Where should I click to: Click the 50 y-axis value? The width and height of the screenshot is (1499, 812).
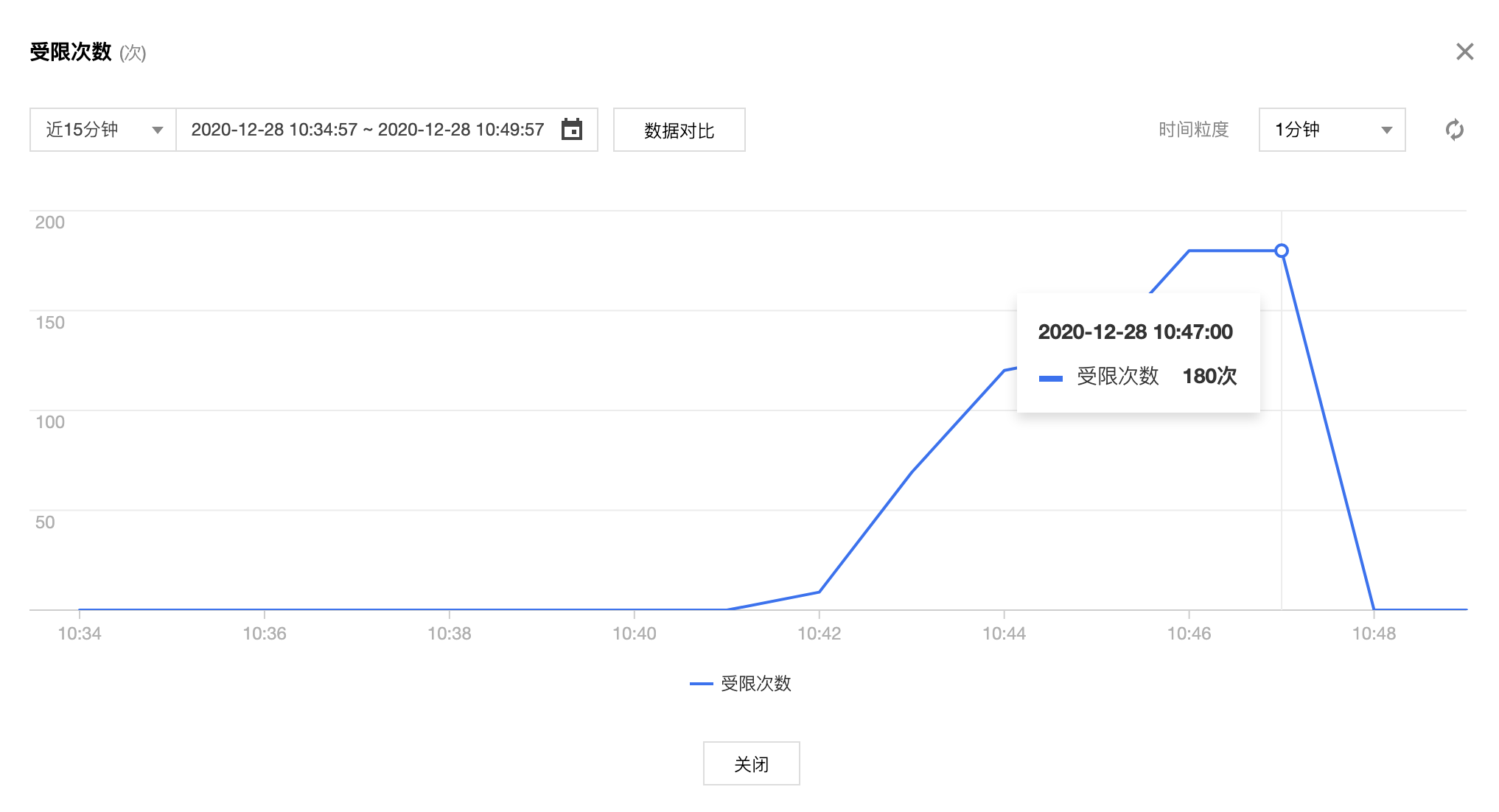(45, 522)
